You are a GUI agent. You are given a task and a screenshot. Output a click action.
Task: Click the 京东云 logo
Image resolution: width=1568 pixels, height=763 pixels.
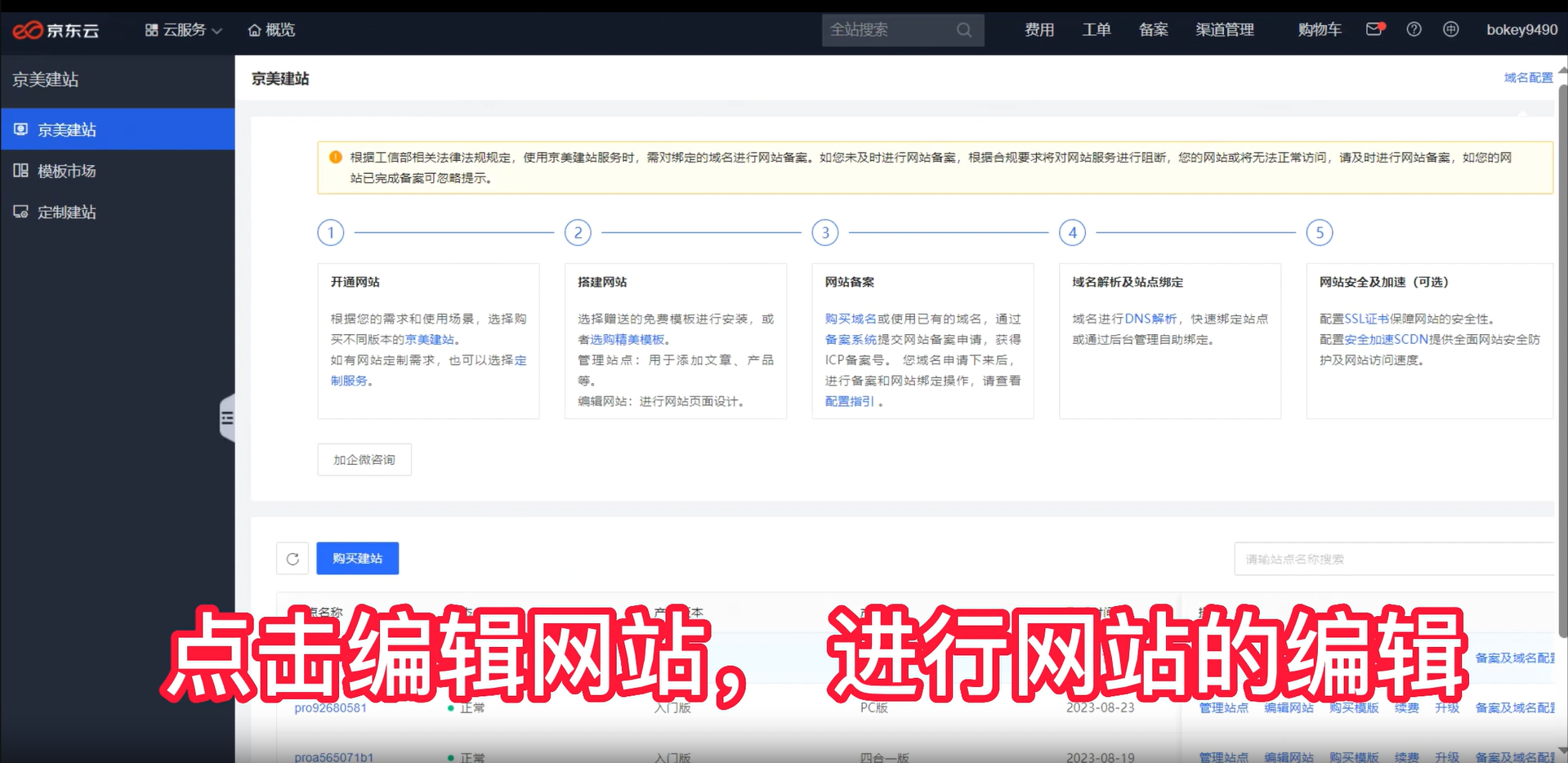(55, 30)
